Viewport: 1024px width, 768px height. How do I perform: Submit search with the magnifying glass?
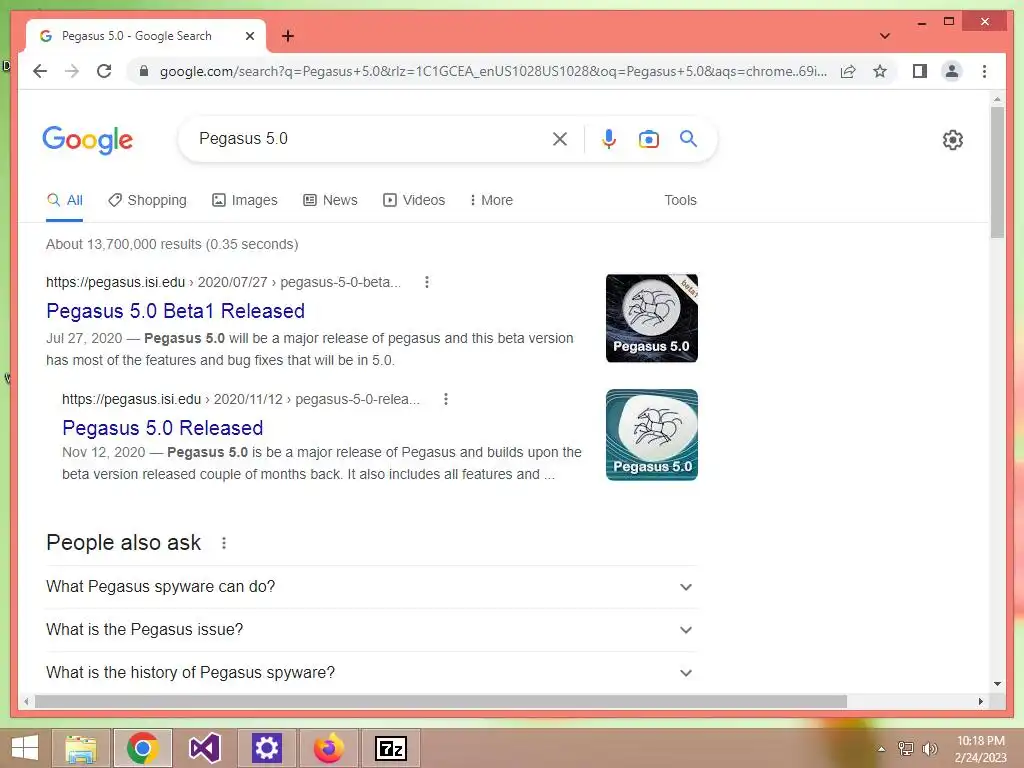[688, 138]
